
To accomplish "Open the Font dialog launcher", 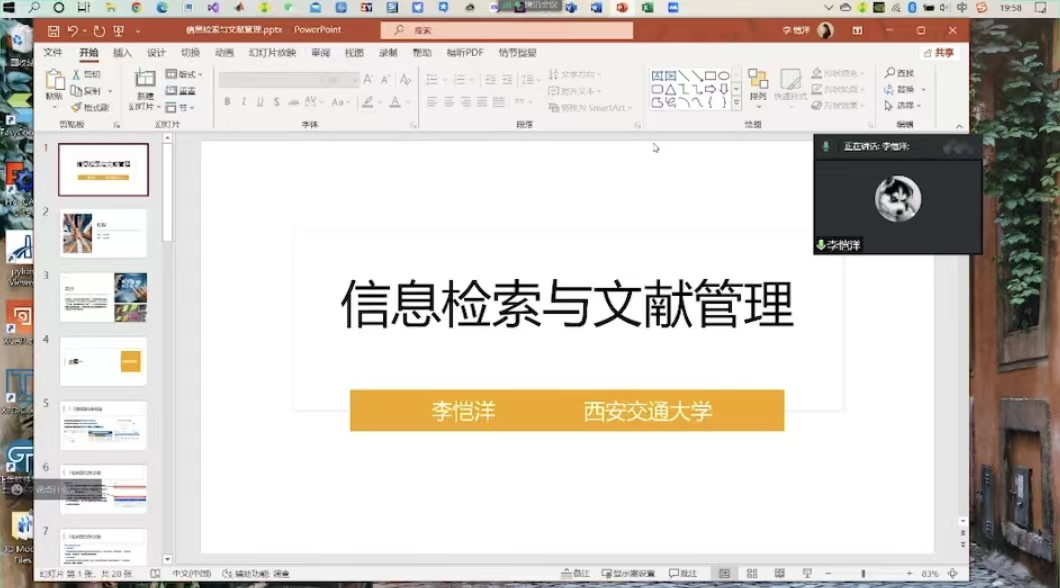I will coord(413,126).
